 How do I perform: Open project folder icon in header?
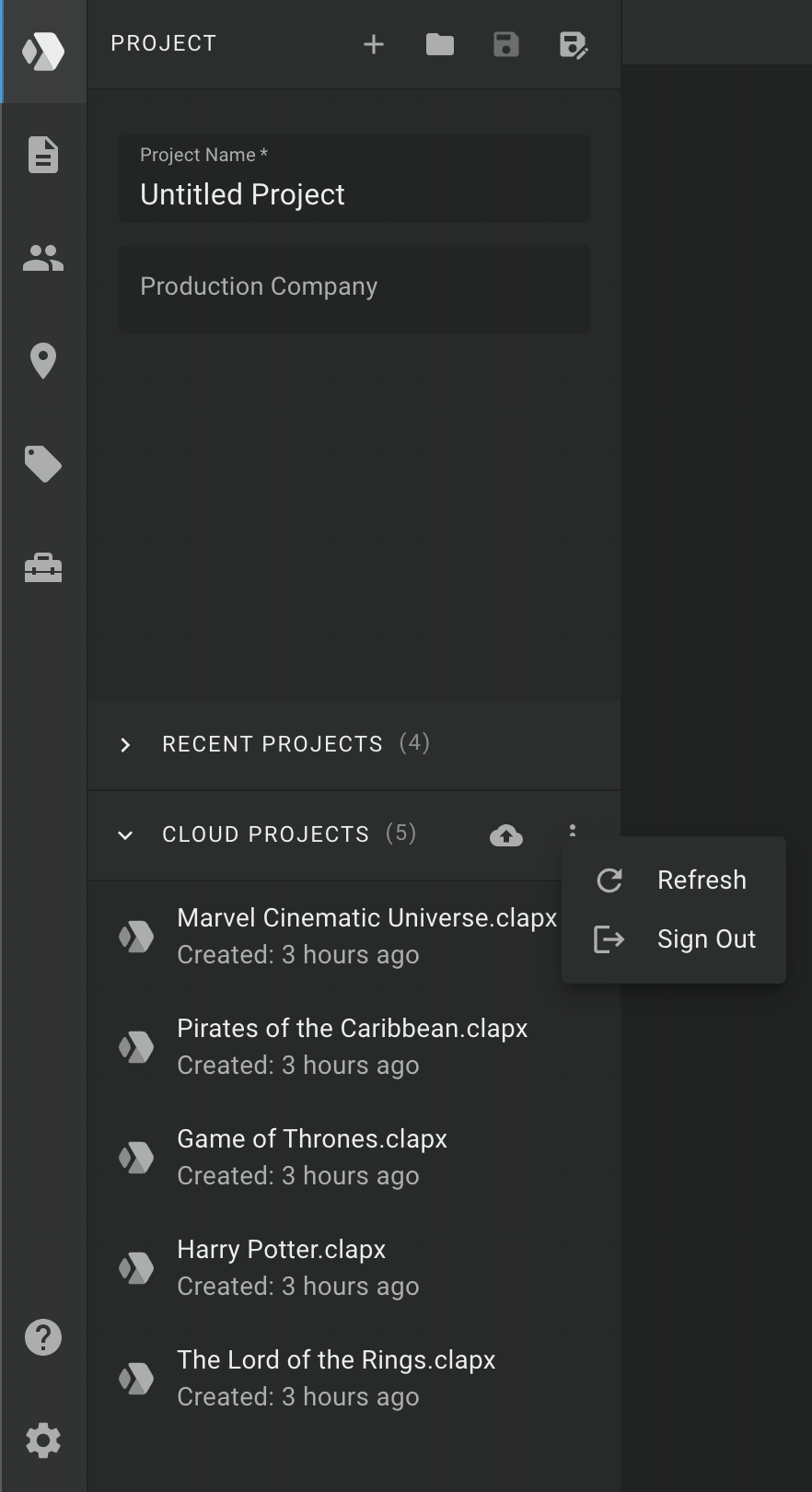(440, 44)
